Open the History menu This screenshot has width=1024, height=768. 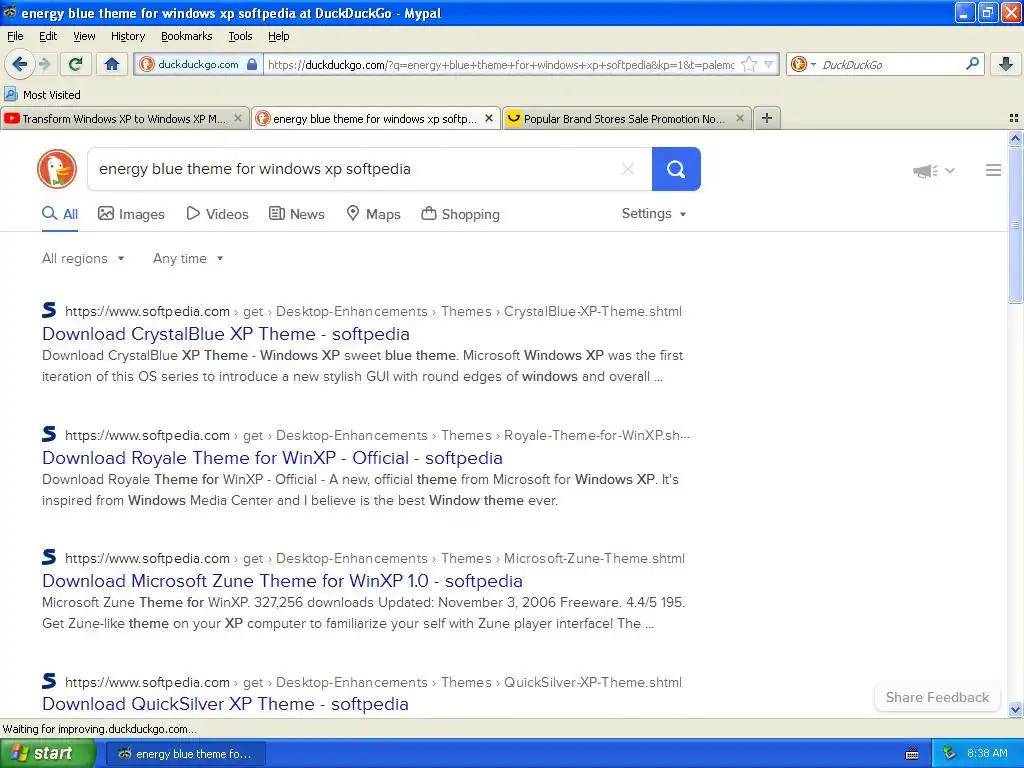[128, 36]
